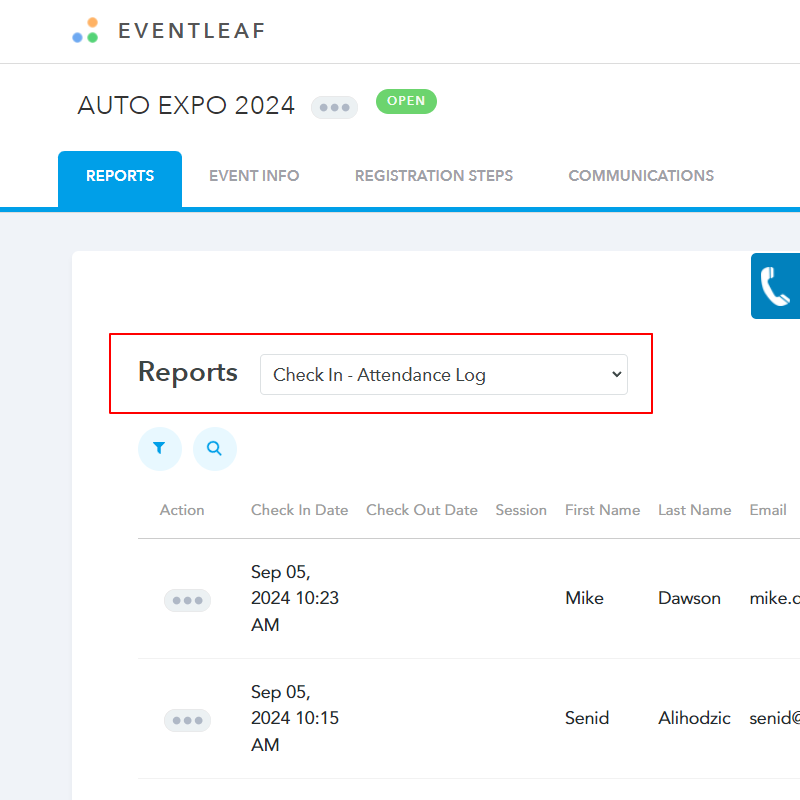Switch to the Event Info tab

[254, 175]
